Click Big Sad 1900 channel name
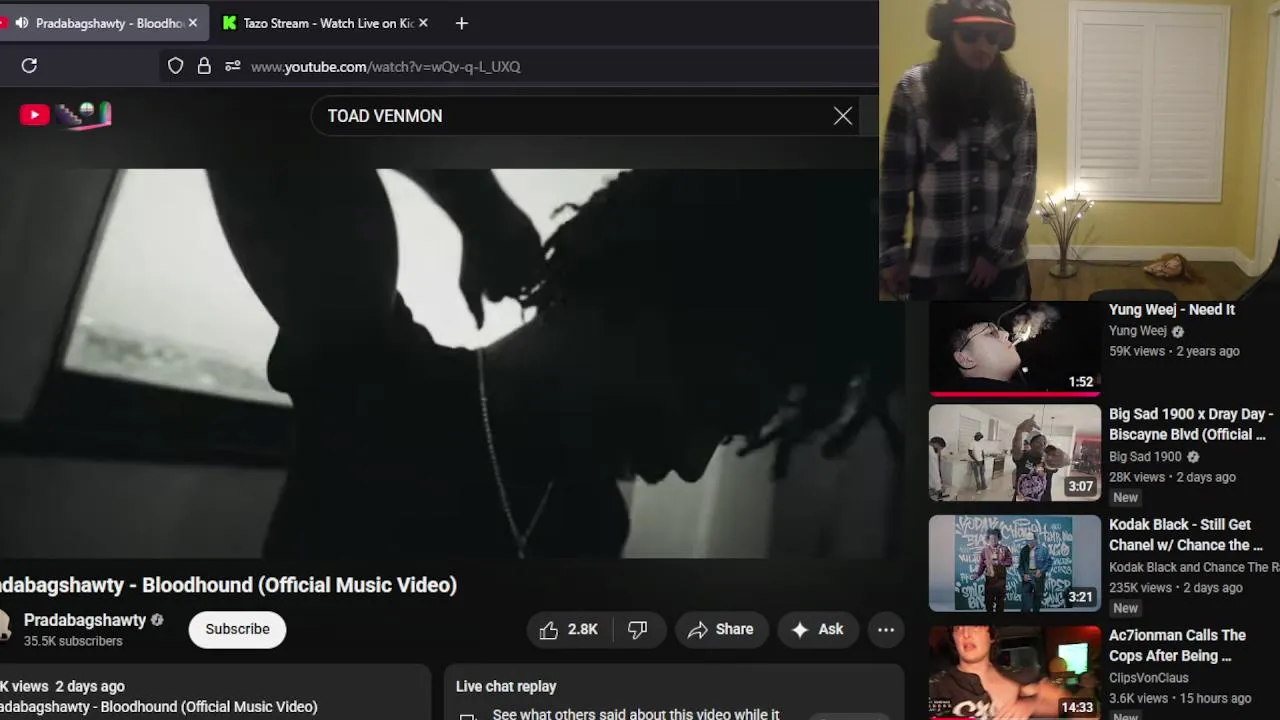The image size is (1280, 720). pyautogui.click(x=1145, y=456)
